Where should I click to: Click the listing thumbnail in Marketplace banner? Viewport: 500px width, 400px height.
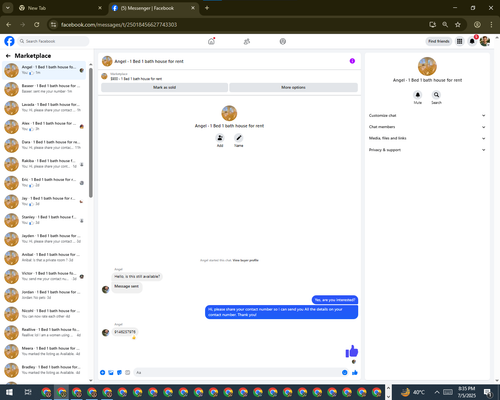(x=104, y=76)
